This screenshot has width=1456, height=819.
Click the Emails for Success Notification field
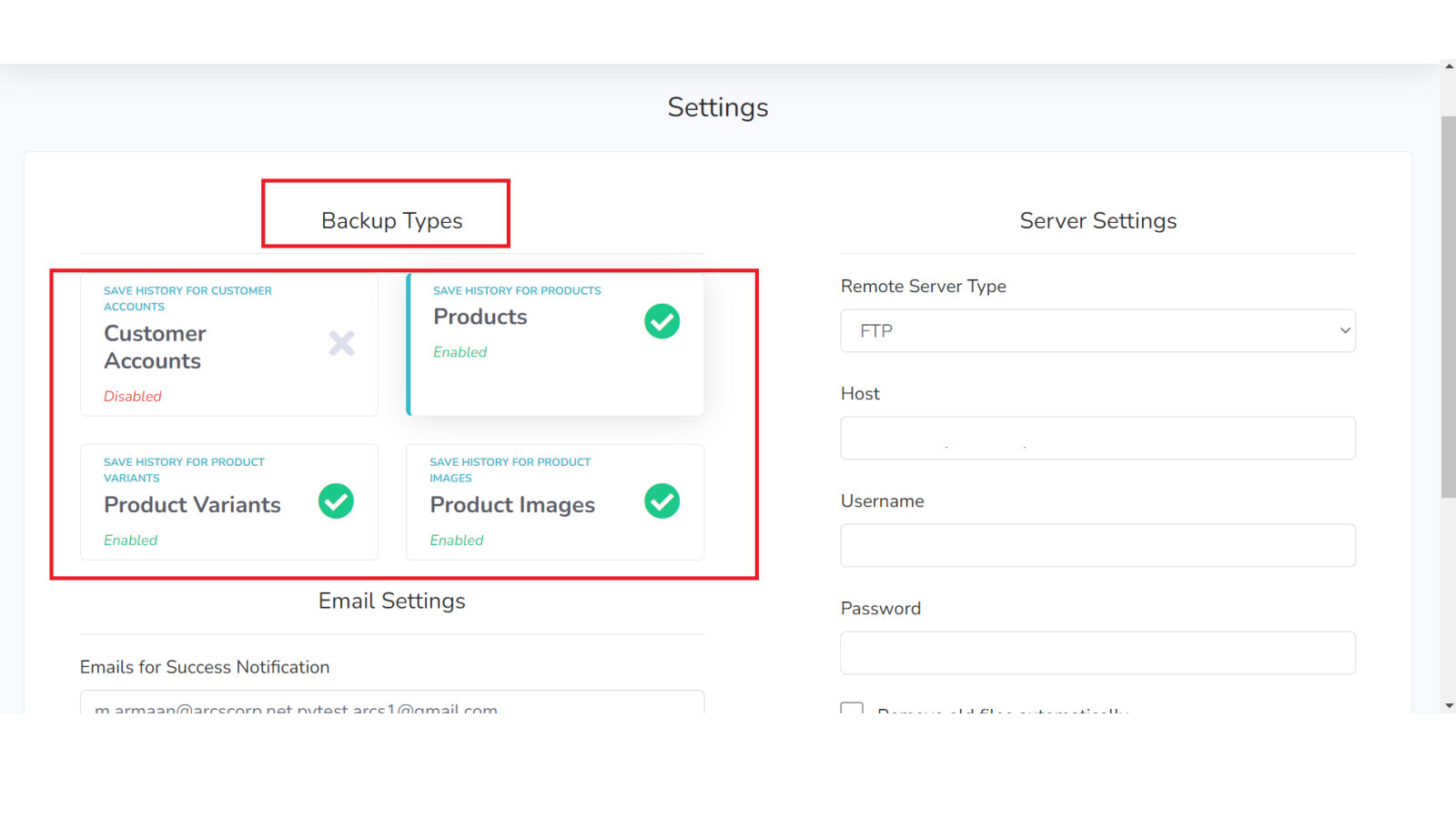tap(391, 703)
